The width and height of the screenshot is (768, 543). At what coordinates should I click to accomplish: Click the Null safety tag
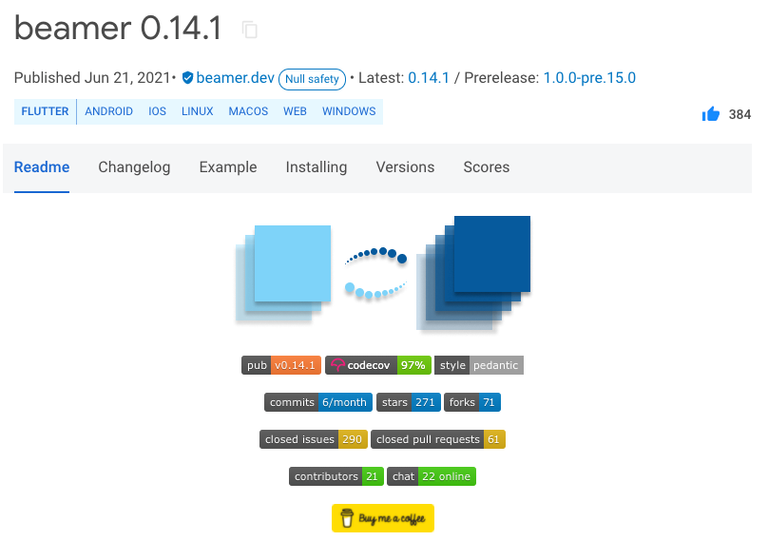click(x=312, y=79)
